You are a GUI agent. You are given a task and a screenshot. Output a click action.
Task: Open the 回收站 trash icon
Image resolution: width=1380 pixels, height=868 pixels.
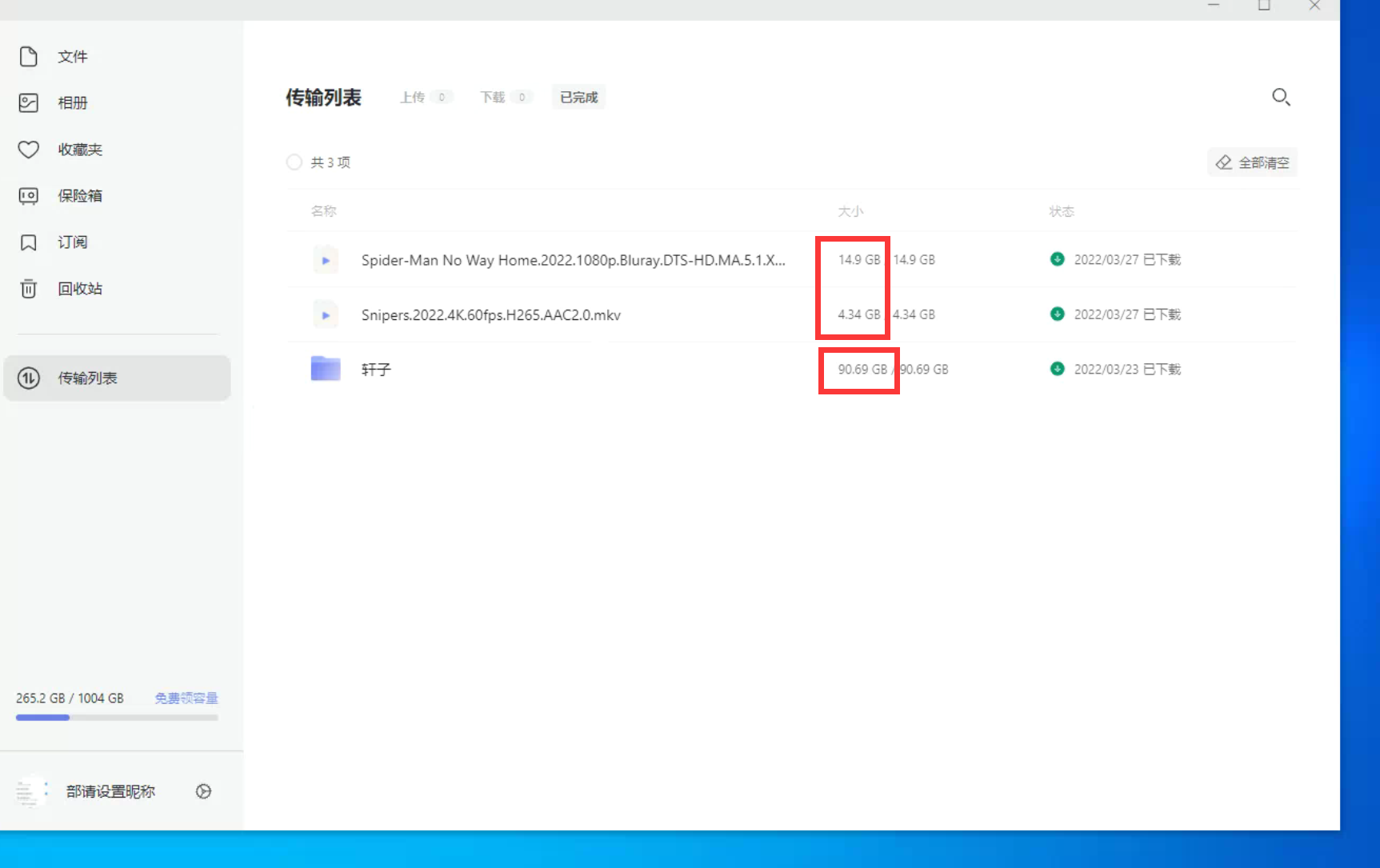[29, 289]
